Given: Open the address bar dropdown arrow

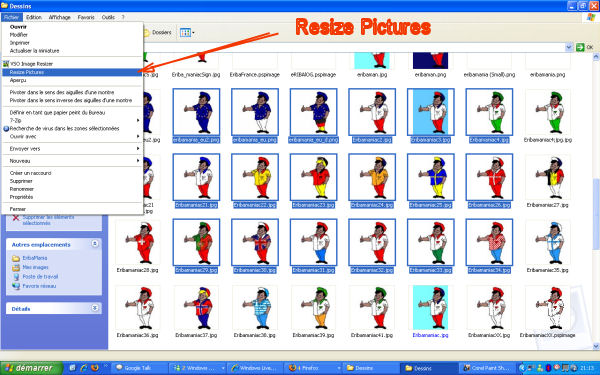Looking at the screenshot, I should point(569,47).
